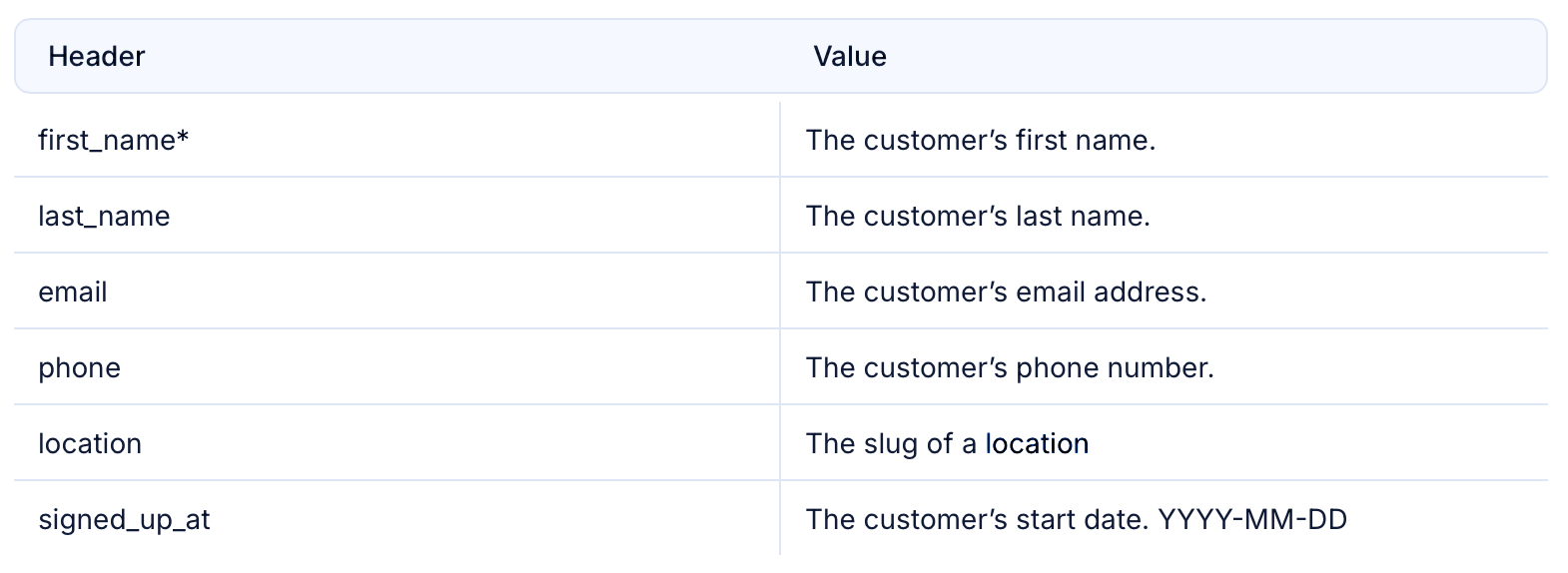
Task: Click the text 'The customer's last name.'
Action: click(x=978, y=216)
